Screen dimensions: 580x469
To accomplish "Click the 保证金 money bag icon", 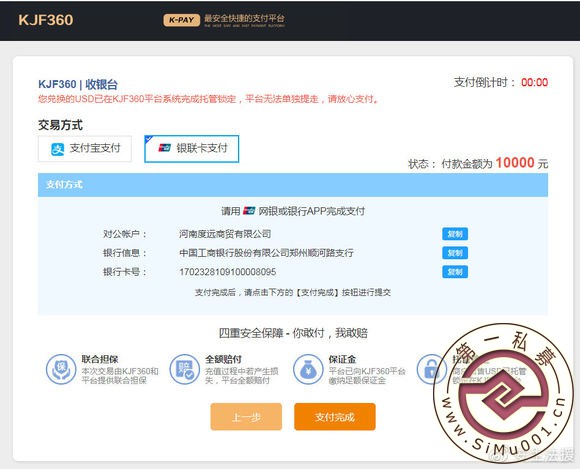I will [308, 369].
